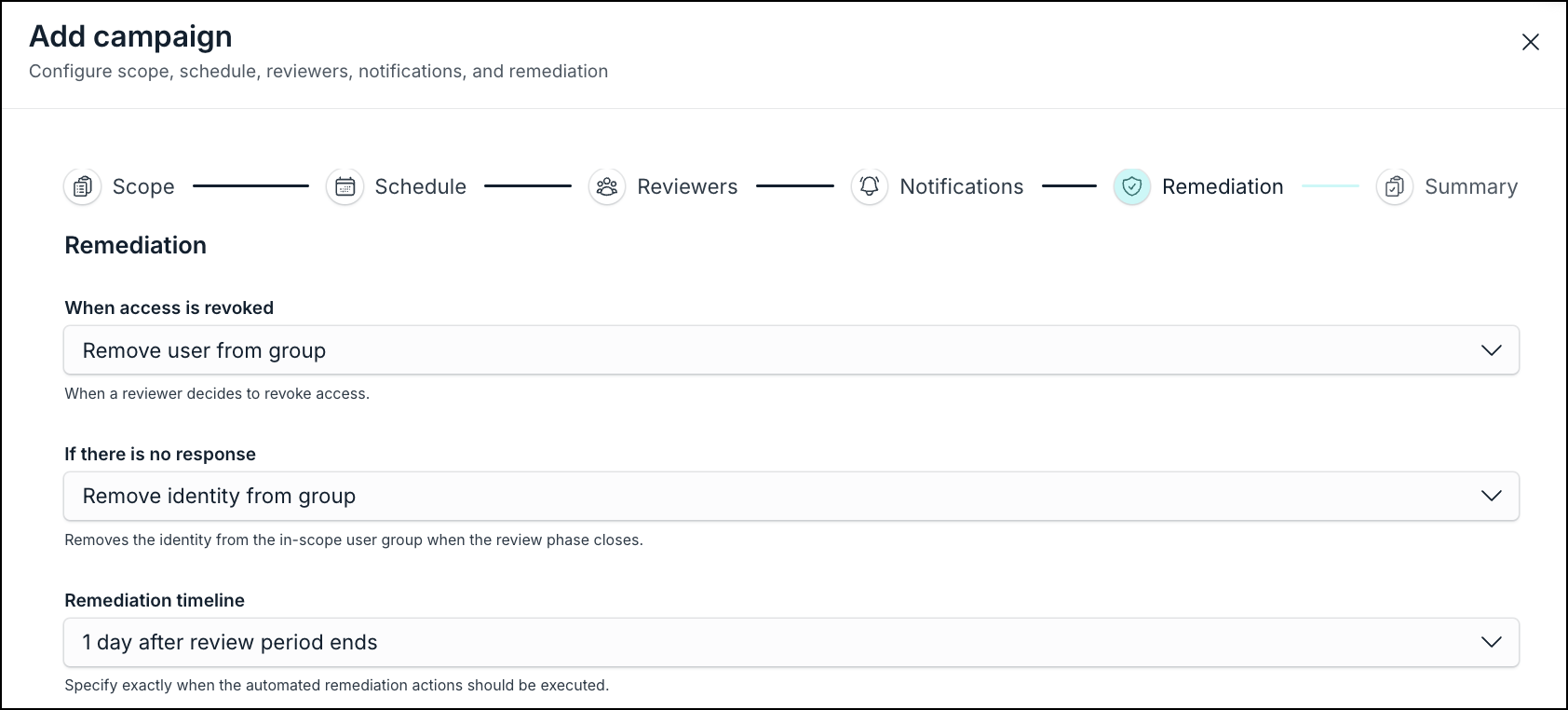
Task: Click helper text starting 'Removes the identity from'
Action: [x=354, y=539]
